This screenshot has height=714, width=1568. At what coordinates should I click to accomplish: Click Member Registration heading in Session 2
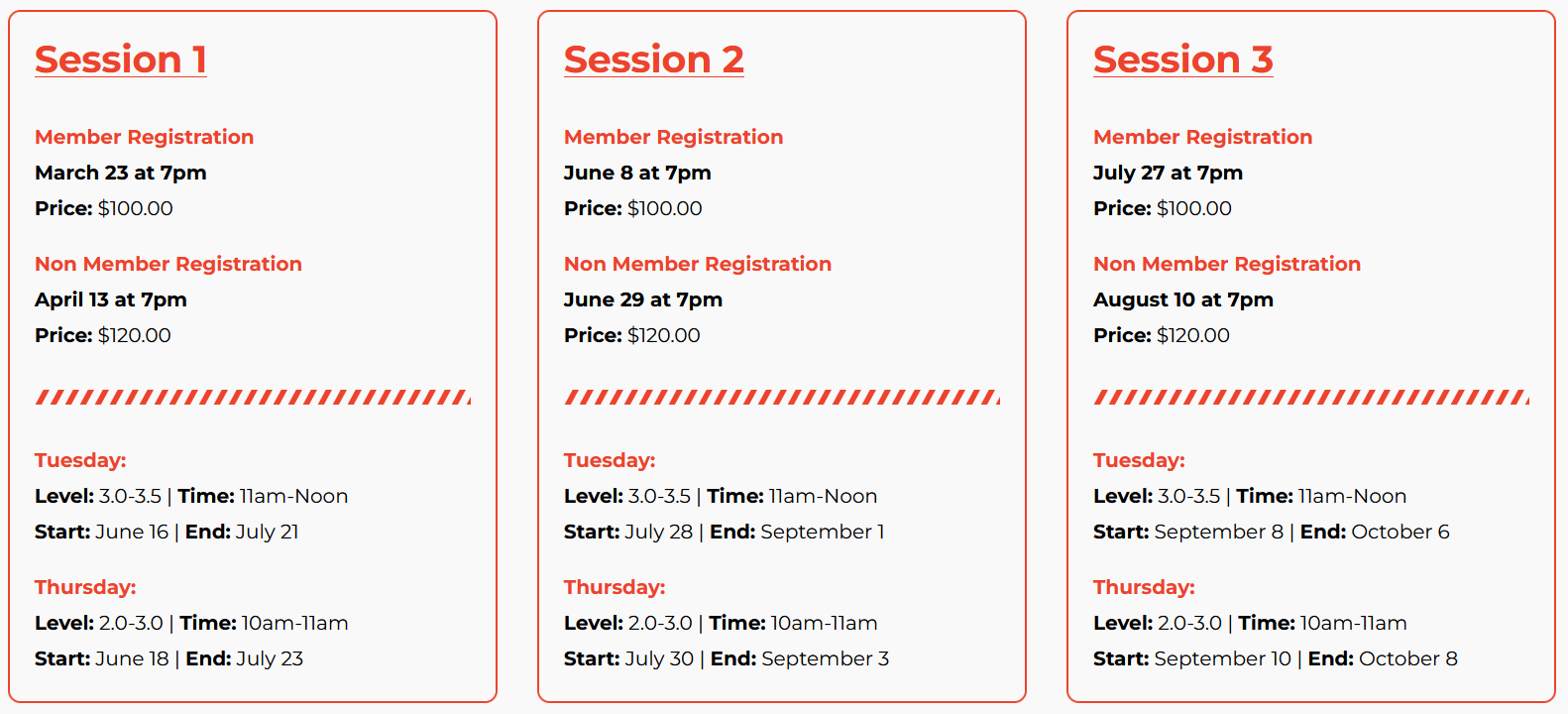tap(673, 137)
